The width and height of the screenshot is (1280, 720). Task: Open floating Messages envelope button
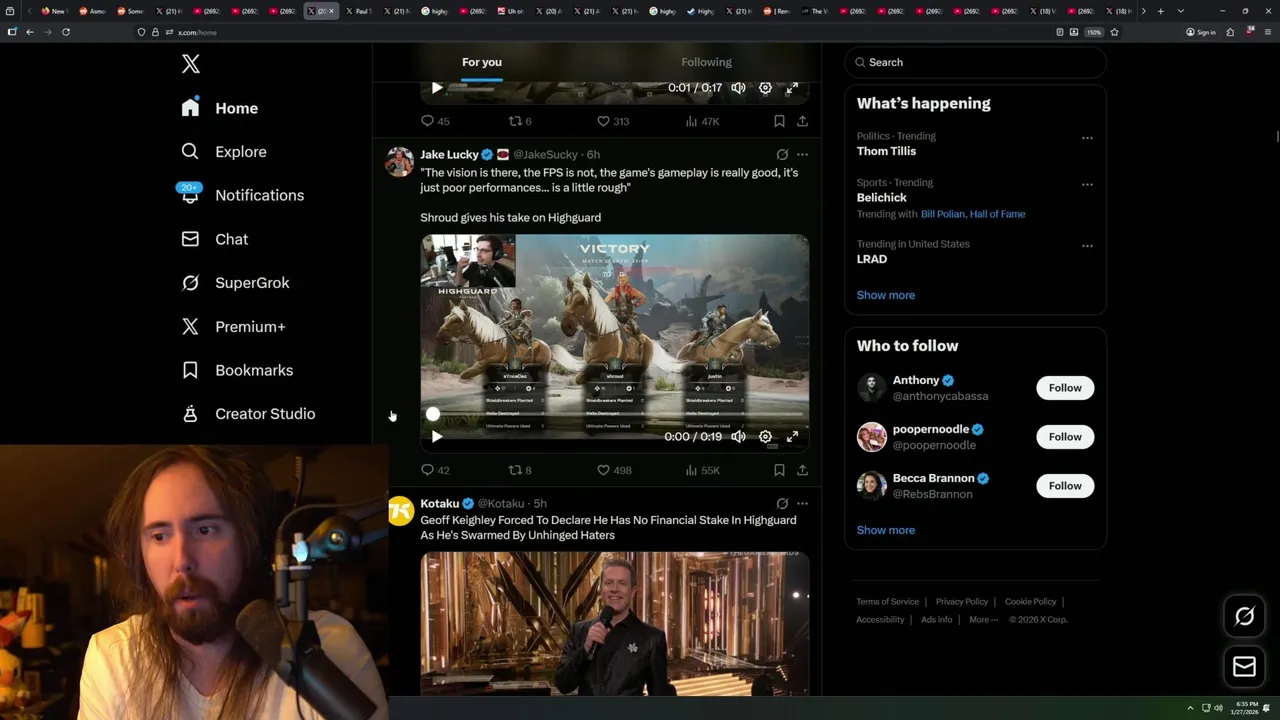[x=1244, y=666]
